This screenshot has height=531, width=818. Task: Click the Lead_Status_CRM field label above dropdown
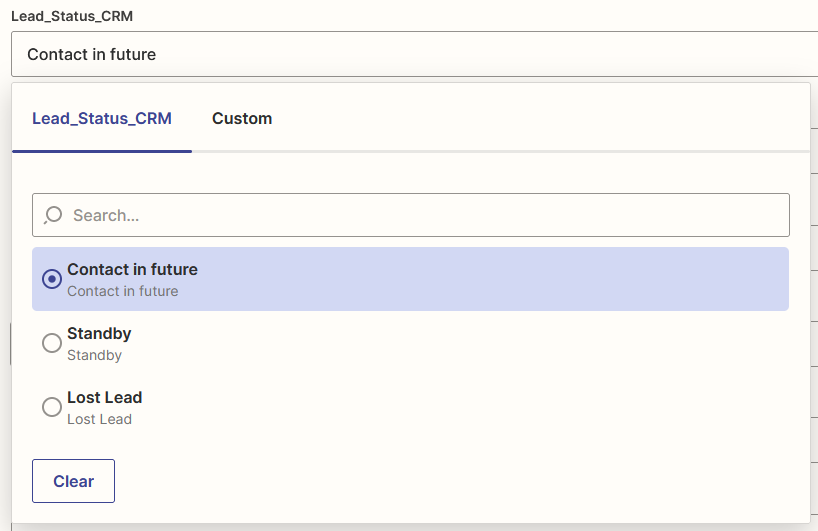click(x=71, y=17)
